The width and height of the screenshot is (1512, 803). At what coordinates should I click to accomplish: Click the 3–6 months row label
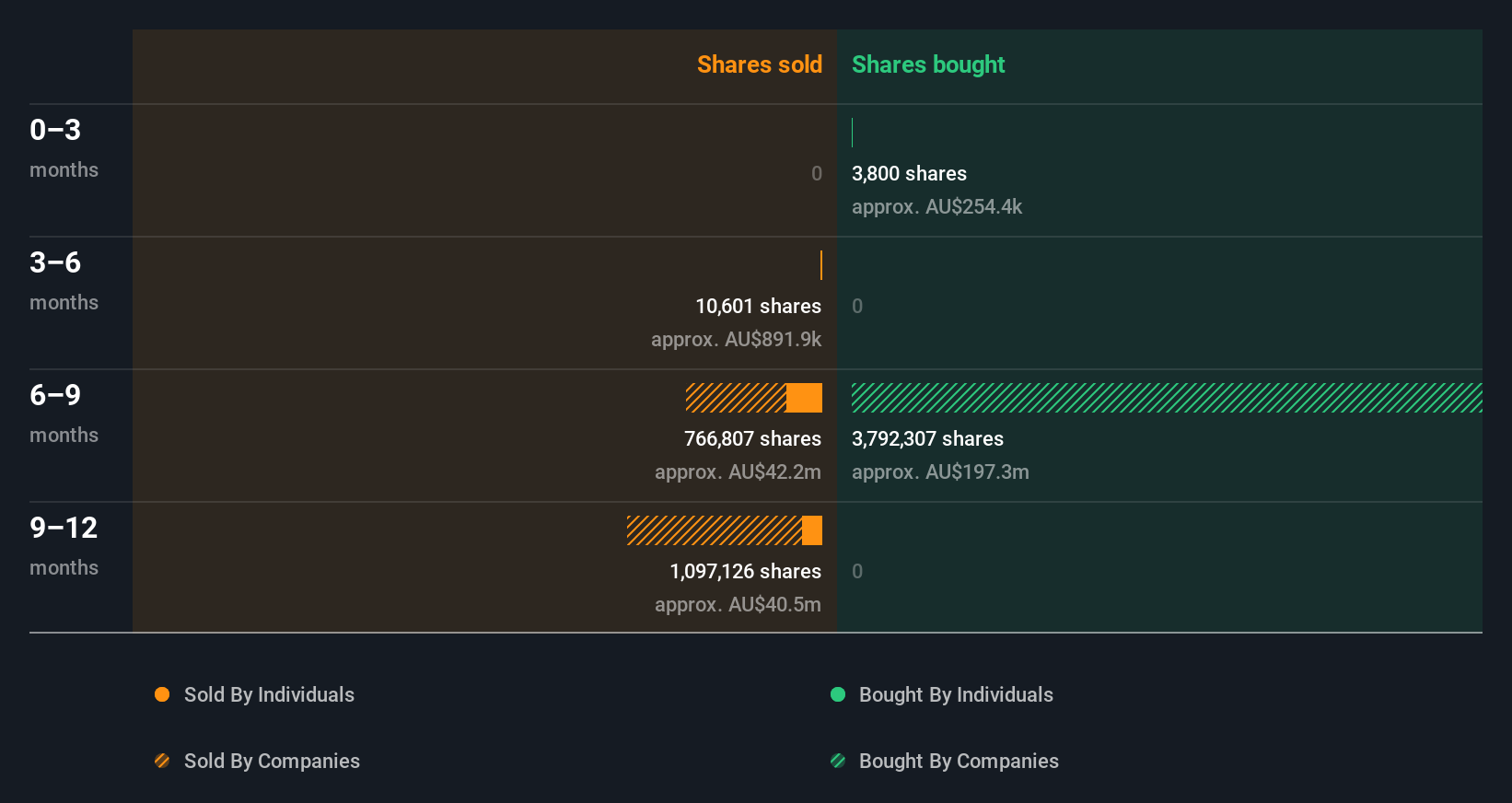coord(64,280)
